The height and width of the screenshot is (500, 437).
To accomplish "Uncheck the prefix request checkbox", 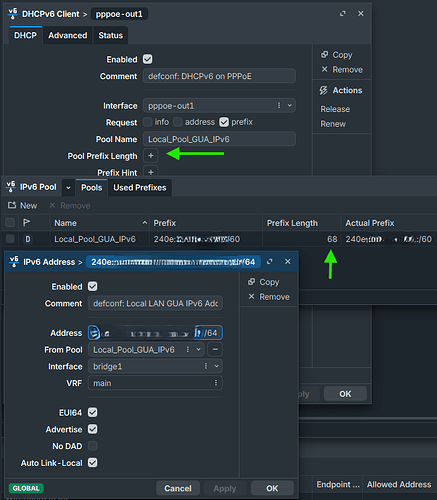I will click(x=224, y=122).
